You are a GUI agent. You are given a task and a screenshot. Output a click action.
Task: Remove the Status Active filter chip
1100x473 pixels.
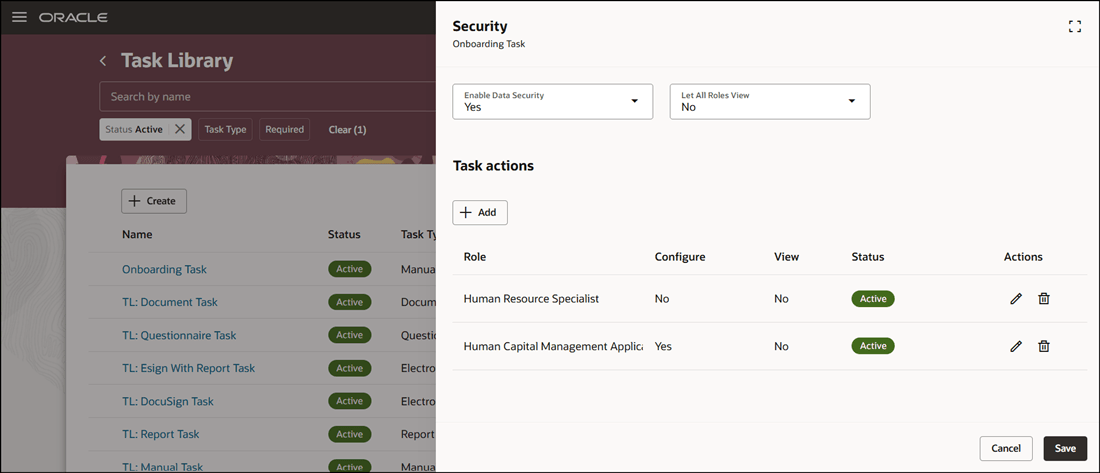tap(180, 129)
